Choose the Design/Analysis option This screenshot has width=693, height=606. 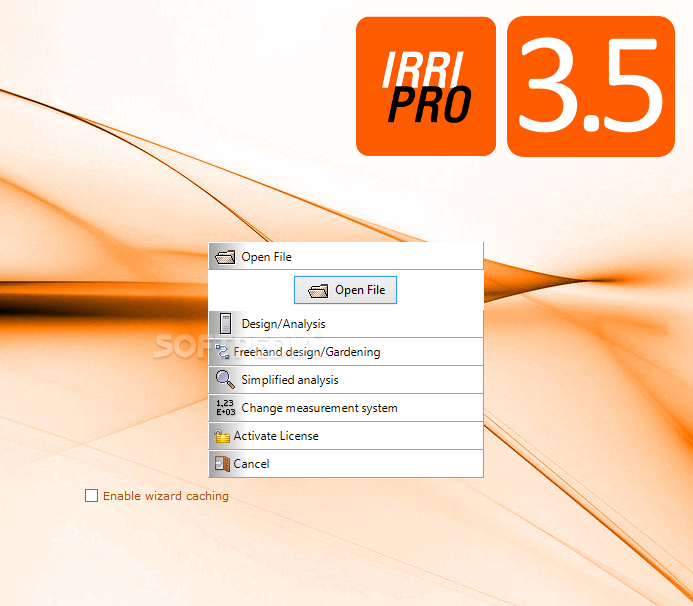tap(346, 324)
